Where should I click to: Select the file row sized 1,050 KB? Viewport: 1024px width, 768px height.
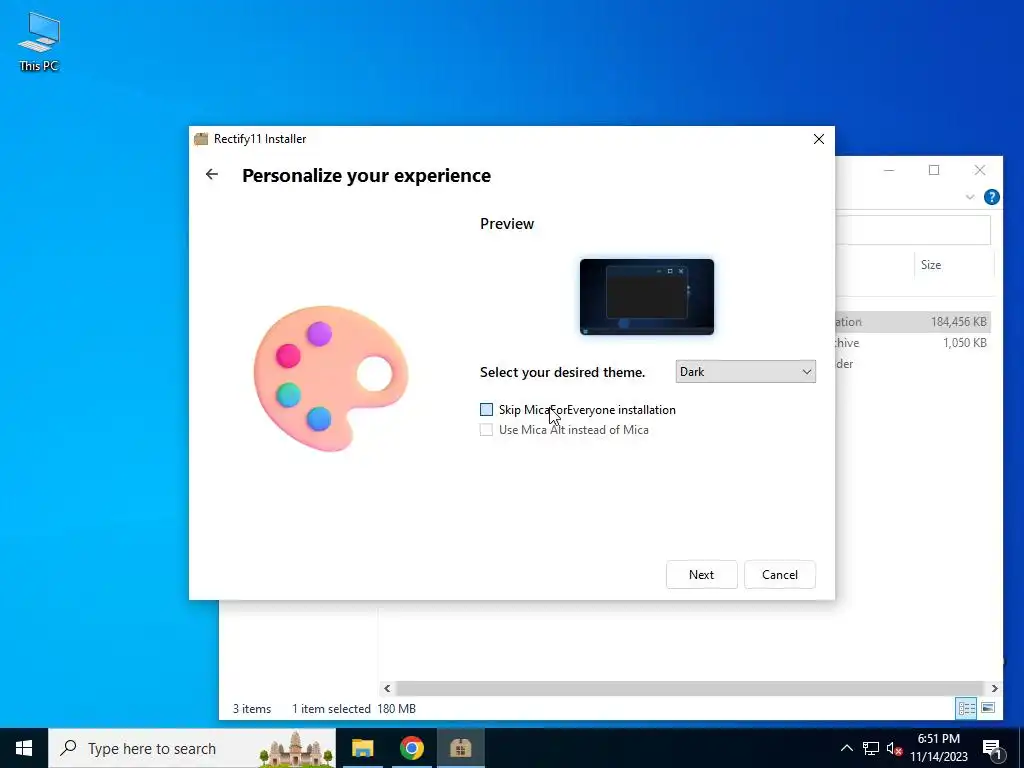tap(913, 343)
